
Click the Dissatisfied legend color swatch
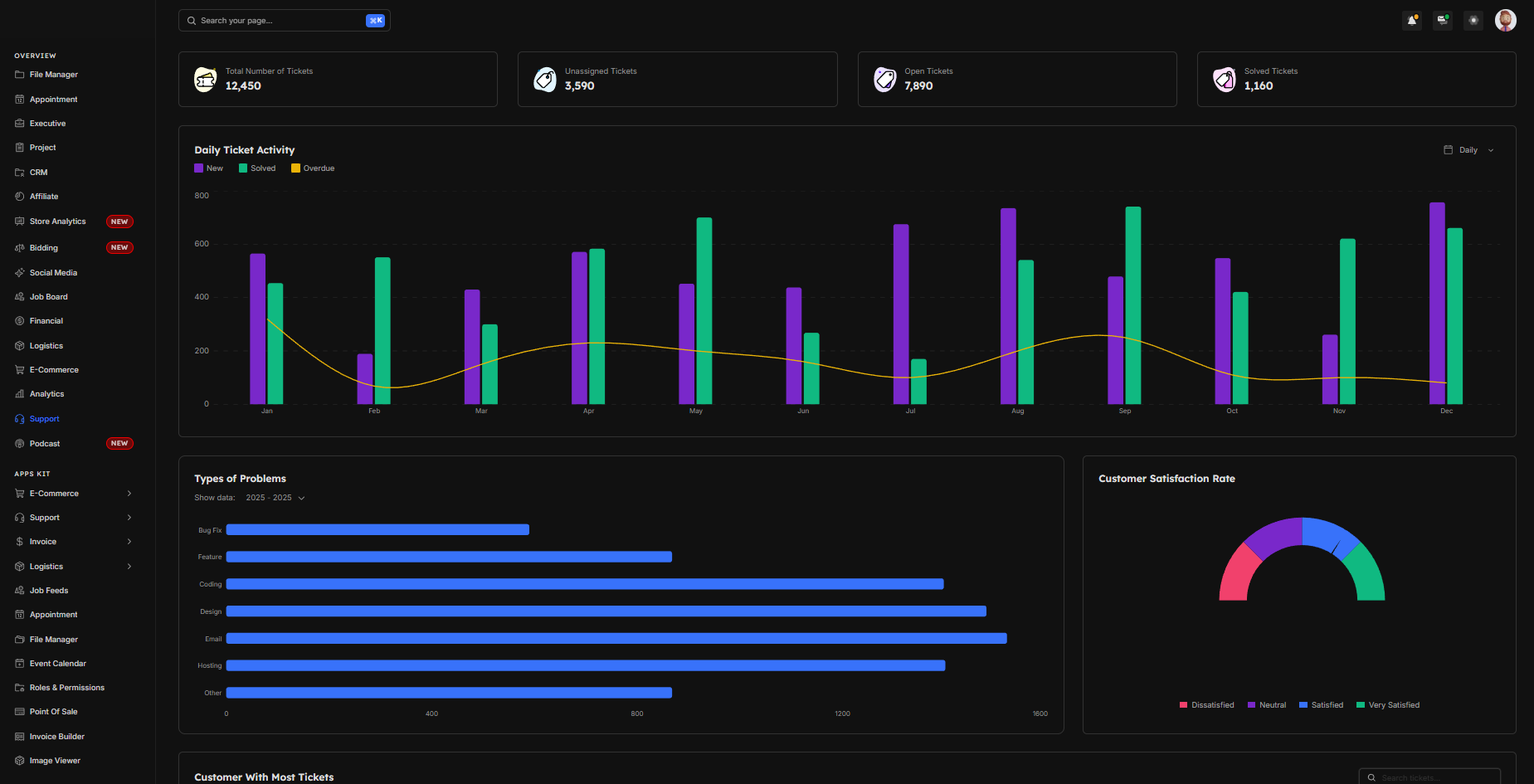[1183, 705]
